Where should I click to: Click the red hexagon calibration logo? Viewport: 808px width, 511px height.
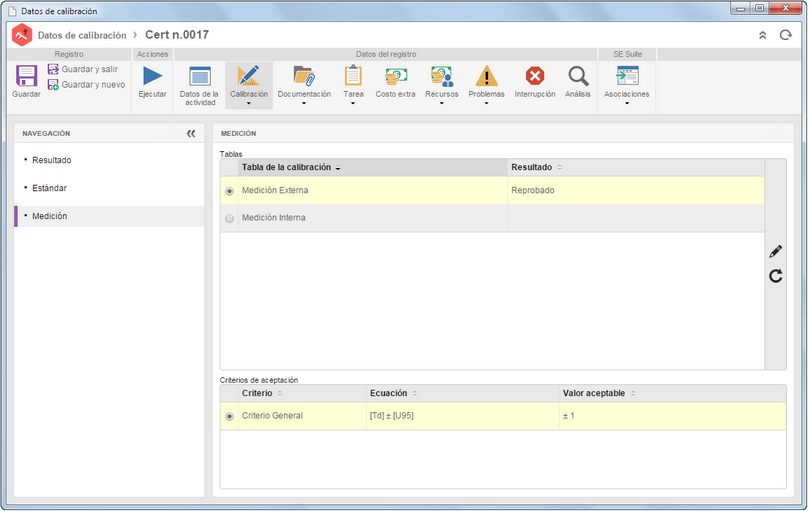22,35
